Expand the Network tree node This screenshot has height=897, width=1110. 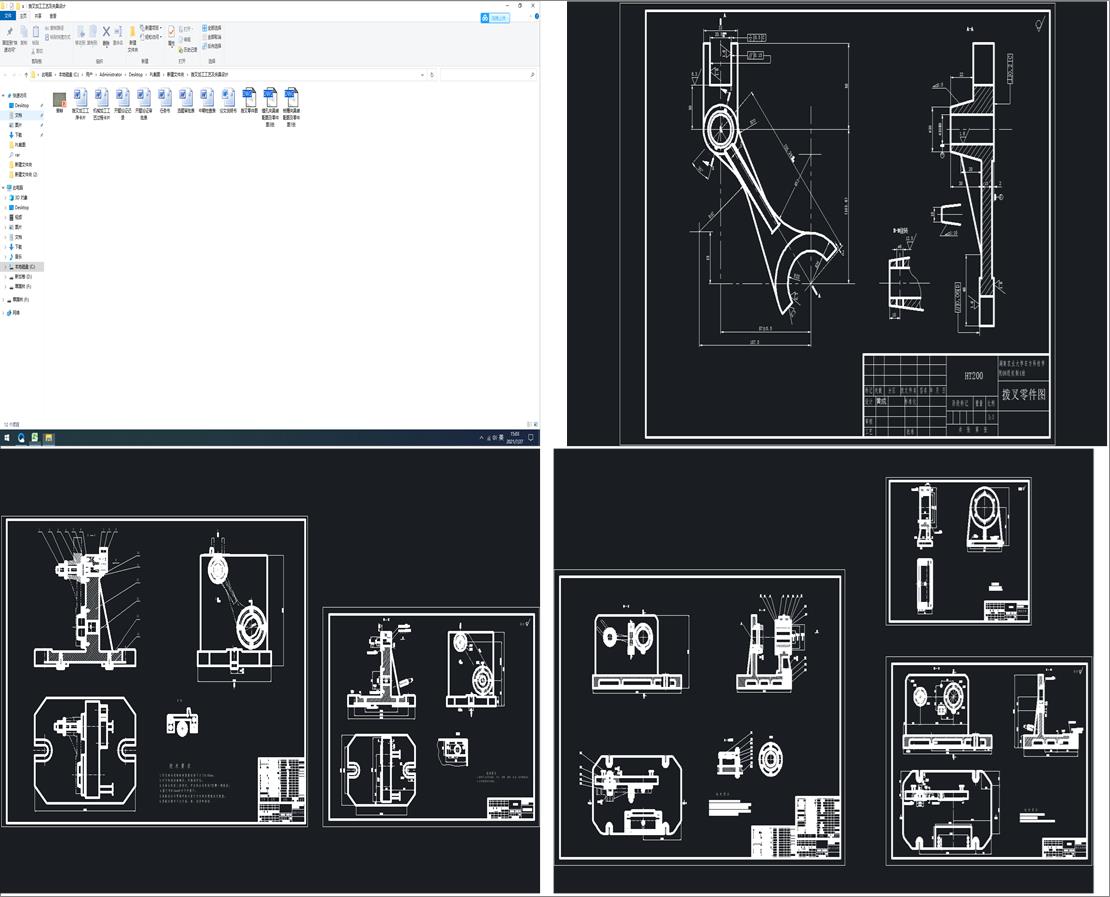tap(4, 312)
